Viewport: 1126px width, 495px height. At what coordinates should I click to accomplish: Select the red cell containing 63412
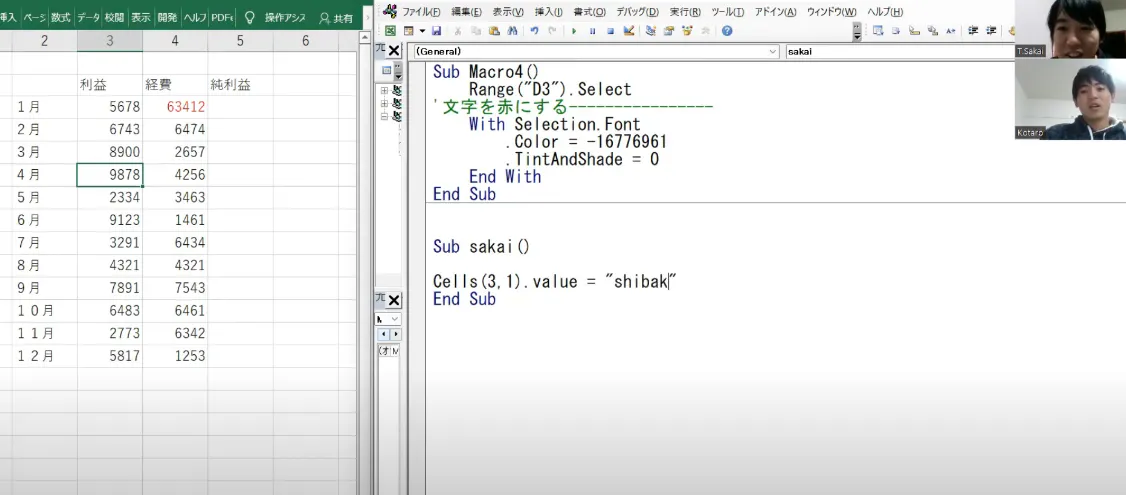click(x=175, y=106)
